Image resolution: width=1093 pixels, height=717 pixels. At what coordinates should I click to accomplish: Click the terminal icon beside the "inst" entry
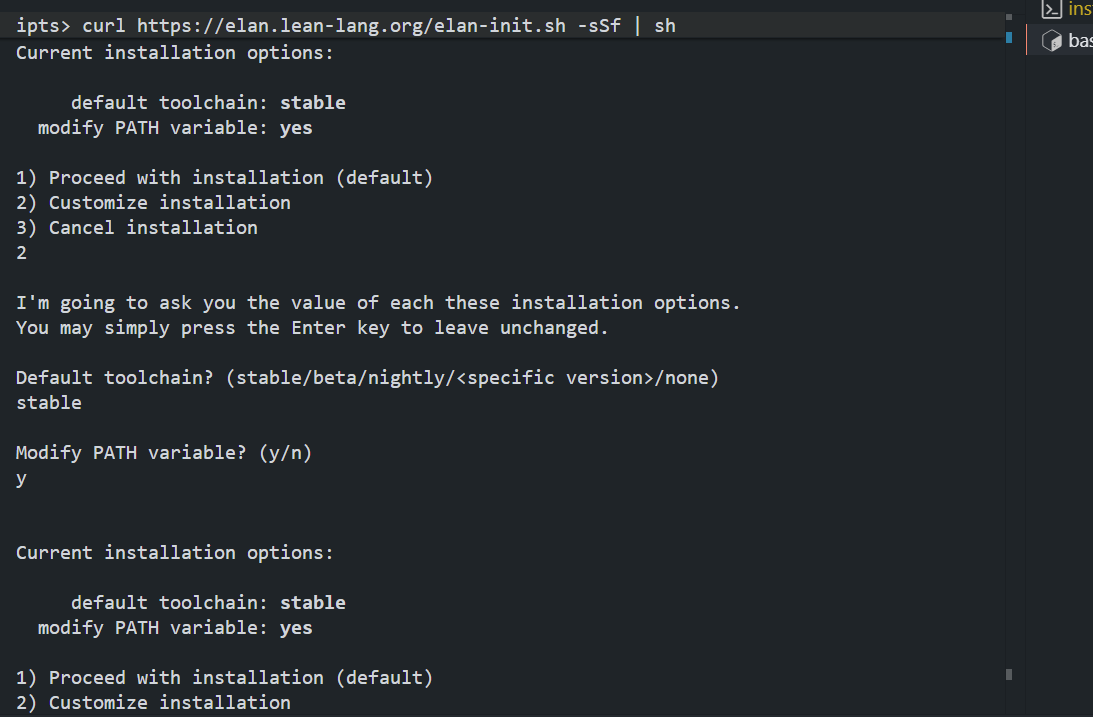tap(1051, 9)
